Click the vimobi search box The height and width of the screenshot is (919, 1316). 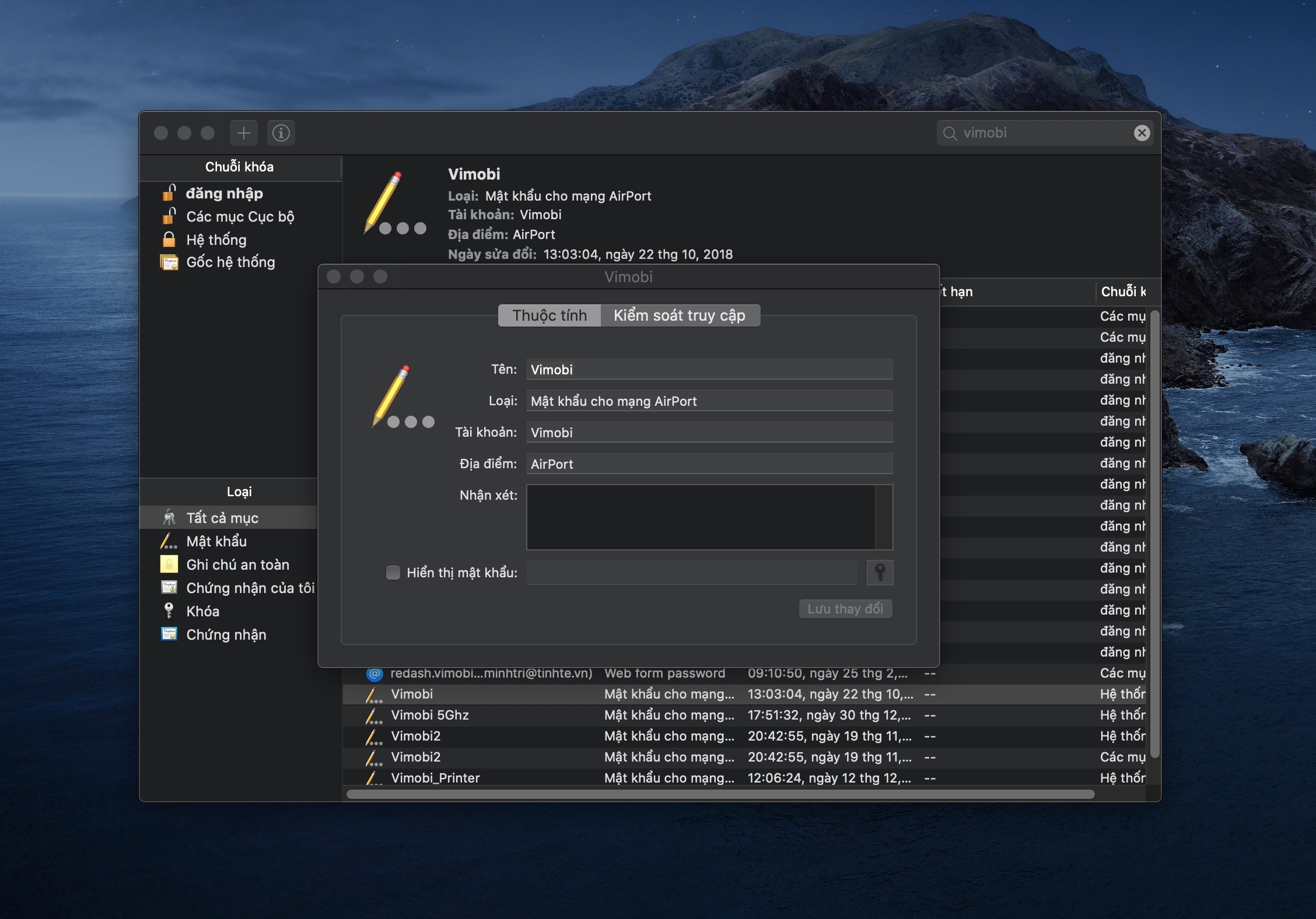tap(1044, 133)
